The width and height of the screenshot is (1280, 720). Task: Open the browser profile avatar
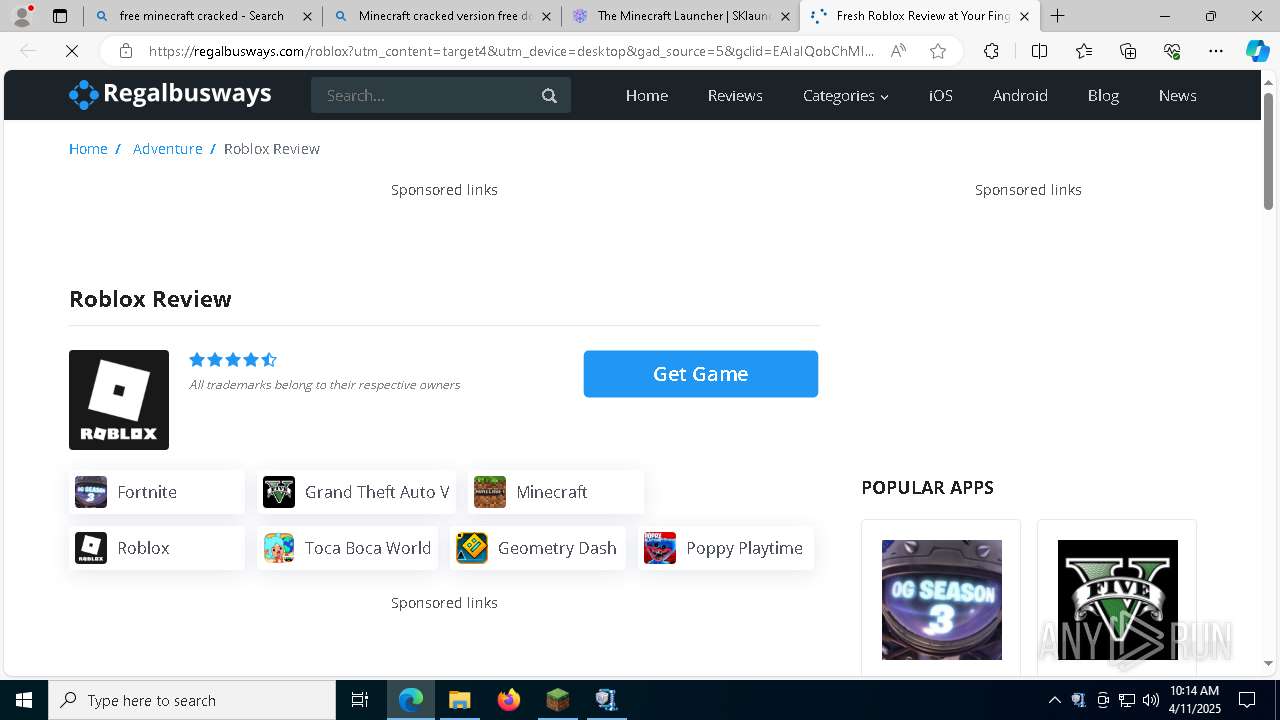pos(22,16)
